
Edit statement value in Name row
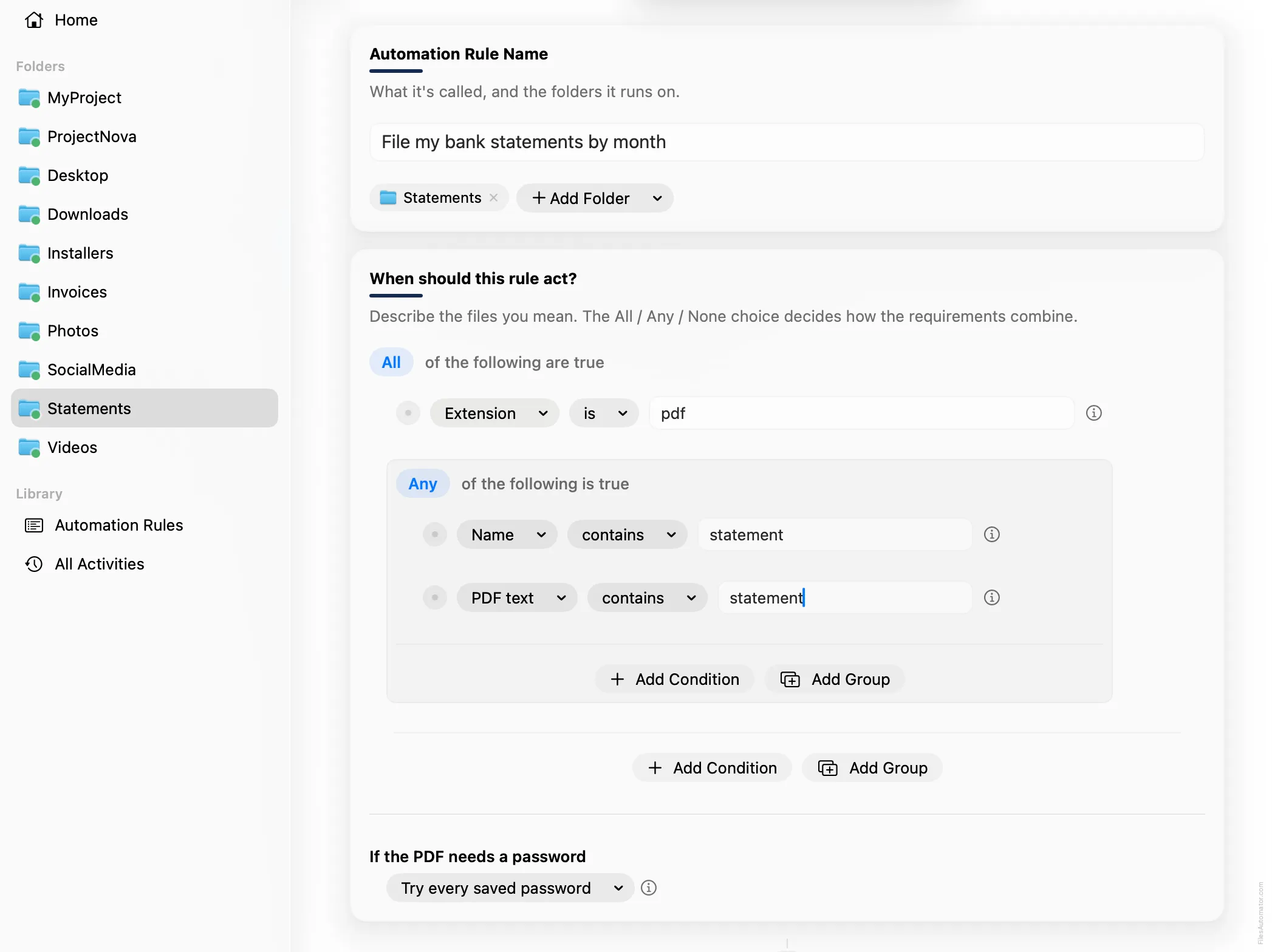coord(835,534)
